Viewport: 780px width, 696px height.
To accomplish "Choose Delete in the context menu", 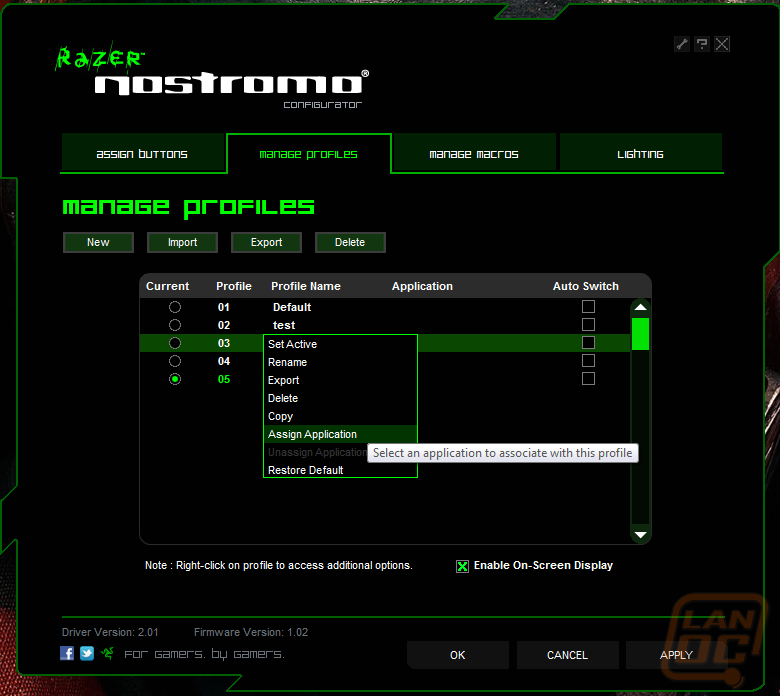I will tap(340, 398).
